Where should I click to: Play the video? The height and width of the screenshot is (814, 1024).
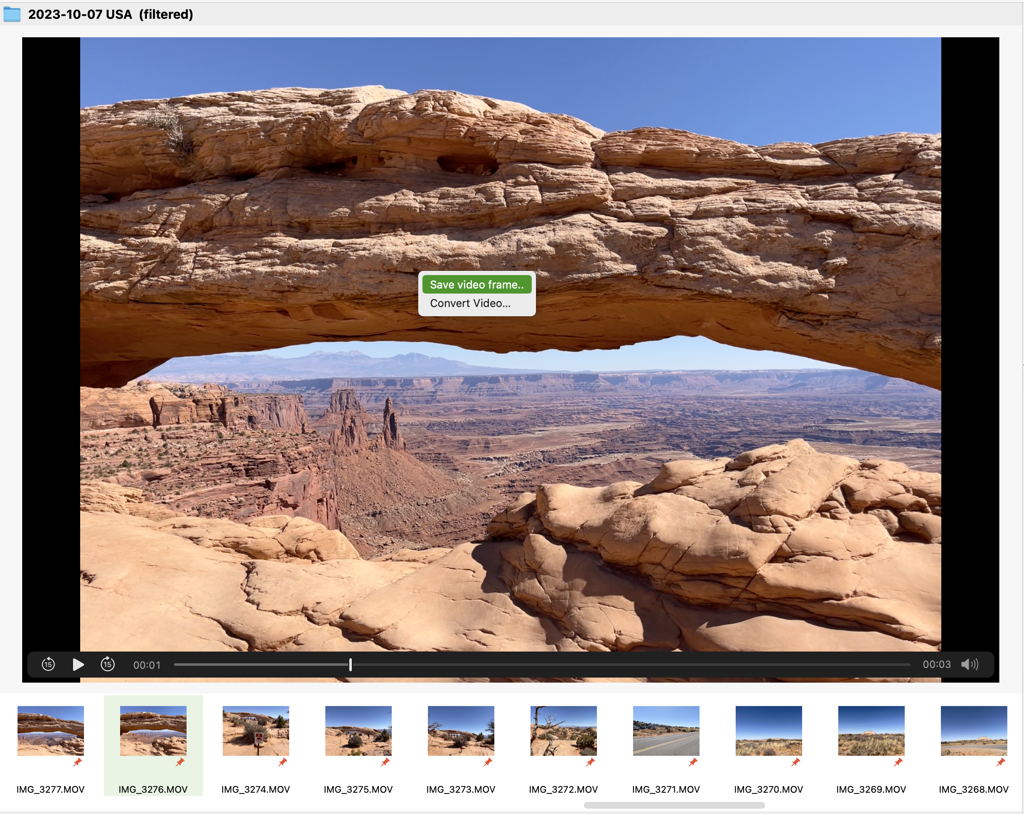78,665
